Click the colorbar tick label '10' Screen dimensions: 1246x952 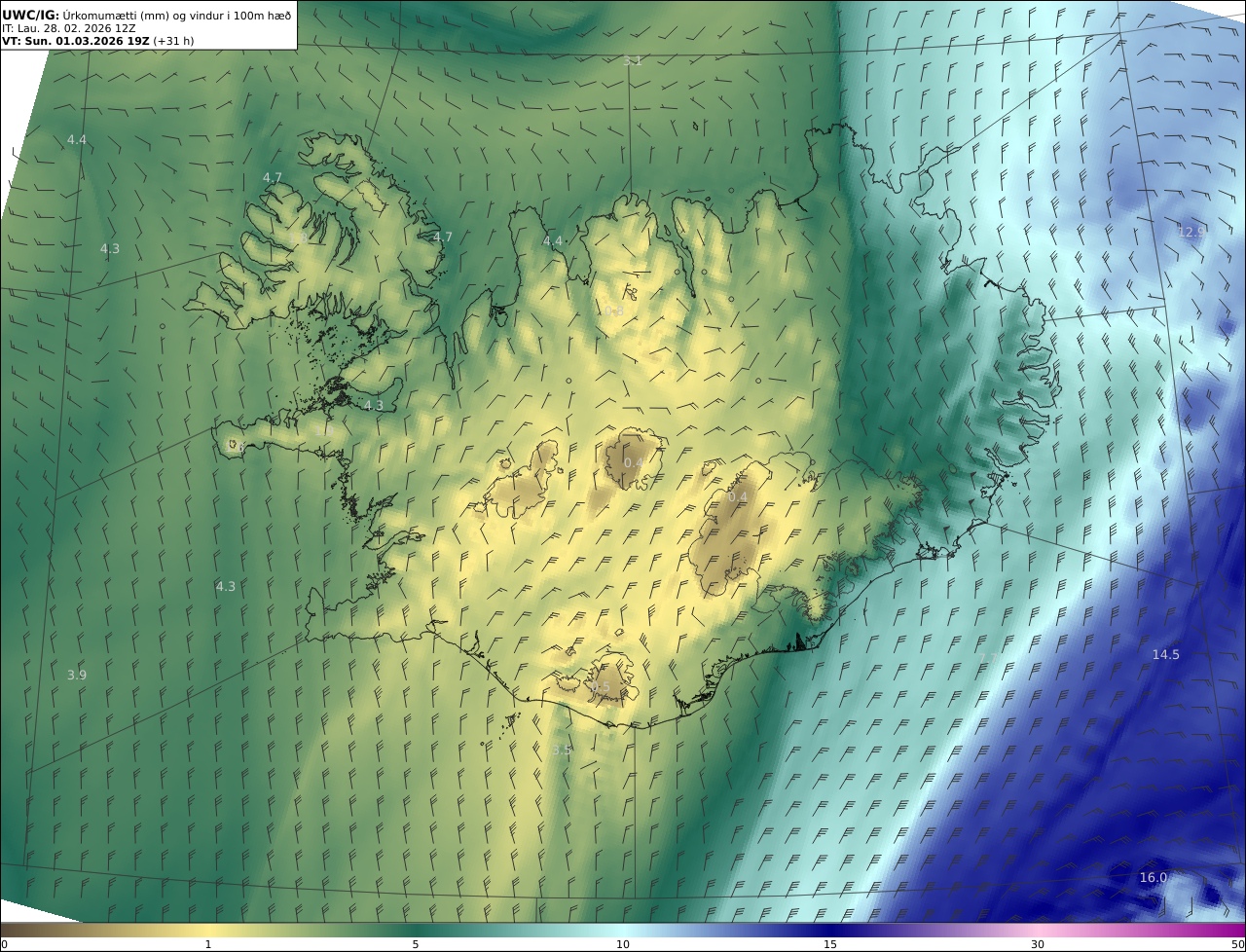[x=623, y=944]
